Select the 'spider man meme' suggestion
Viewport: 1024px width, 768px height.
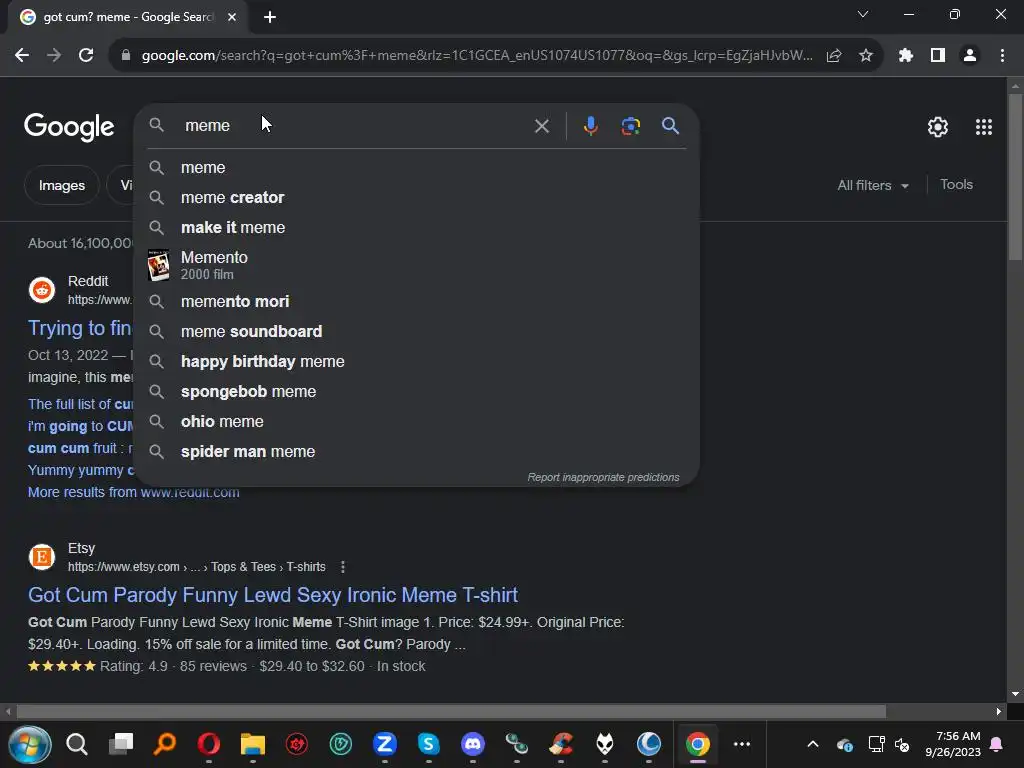click(x=417, y=452)
